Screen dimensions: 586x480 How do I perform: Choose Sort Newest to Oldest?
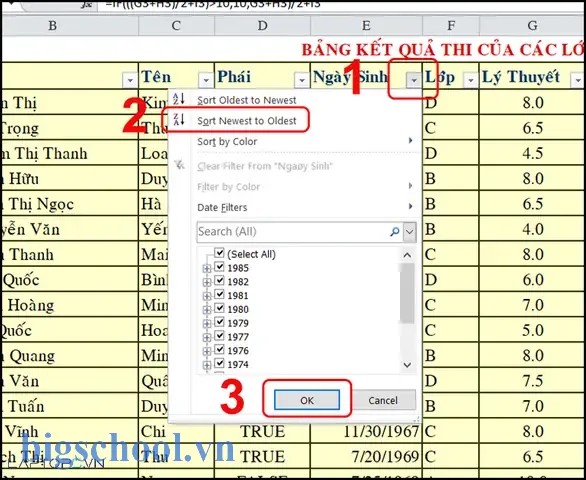(247, 121)
